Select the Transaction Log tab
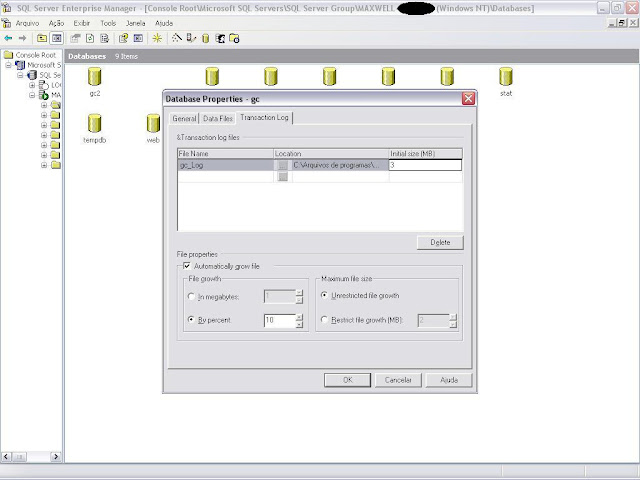Image resolution: width=640 pixels, height=480 pixels. click(264, 118)
